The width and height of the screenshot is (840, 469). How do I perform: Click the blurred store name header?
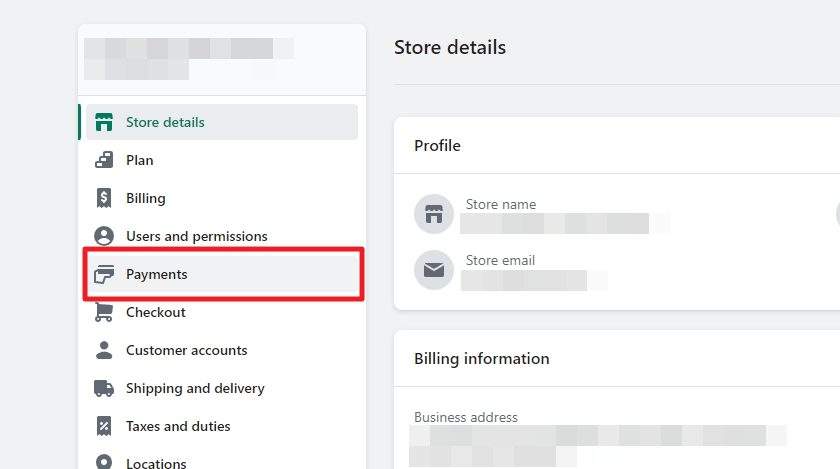coord(189,59)
